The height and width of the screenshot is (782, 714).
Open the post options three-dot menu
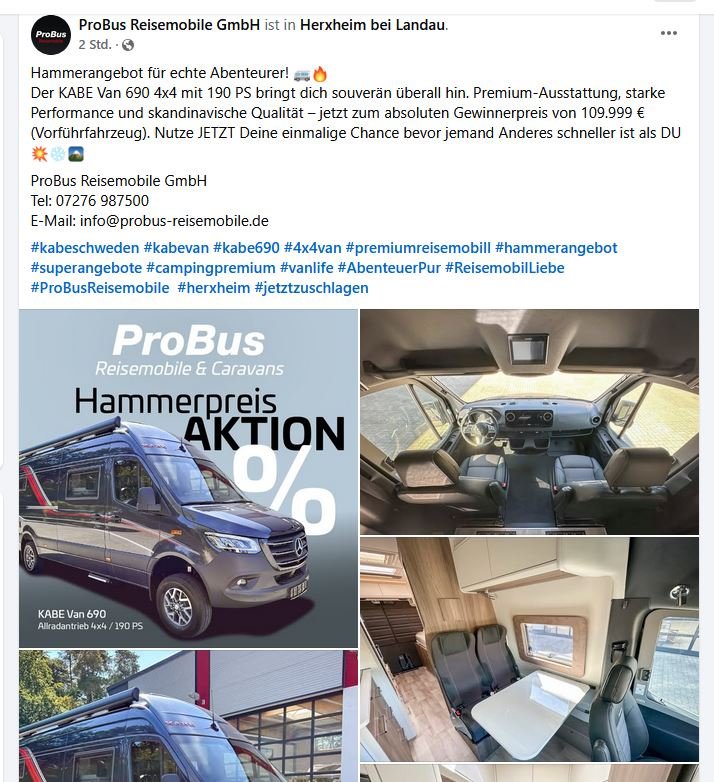pyautogui.click(x=668, y=33)
